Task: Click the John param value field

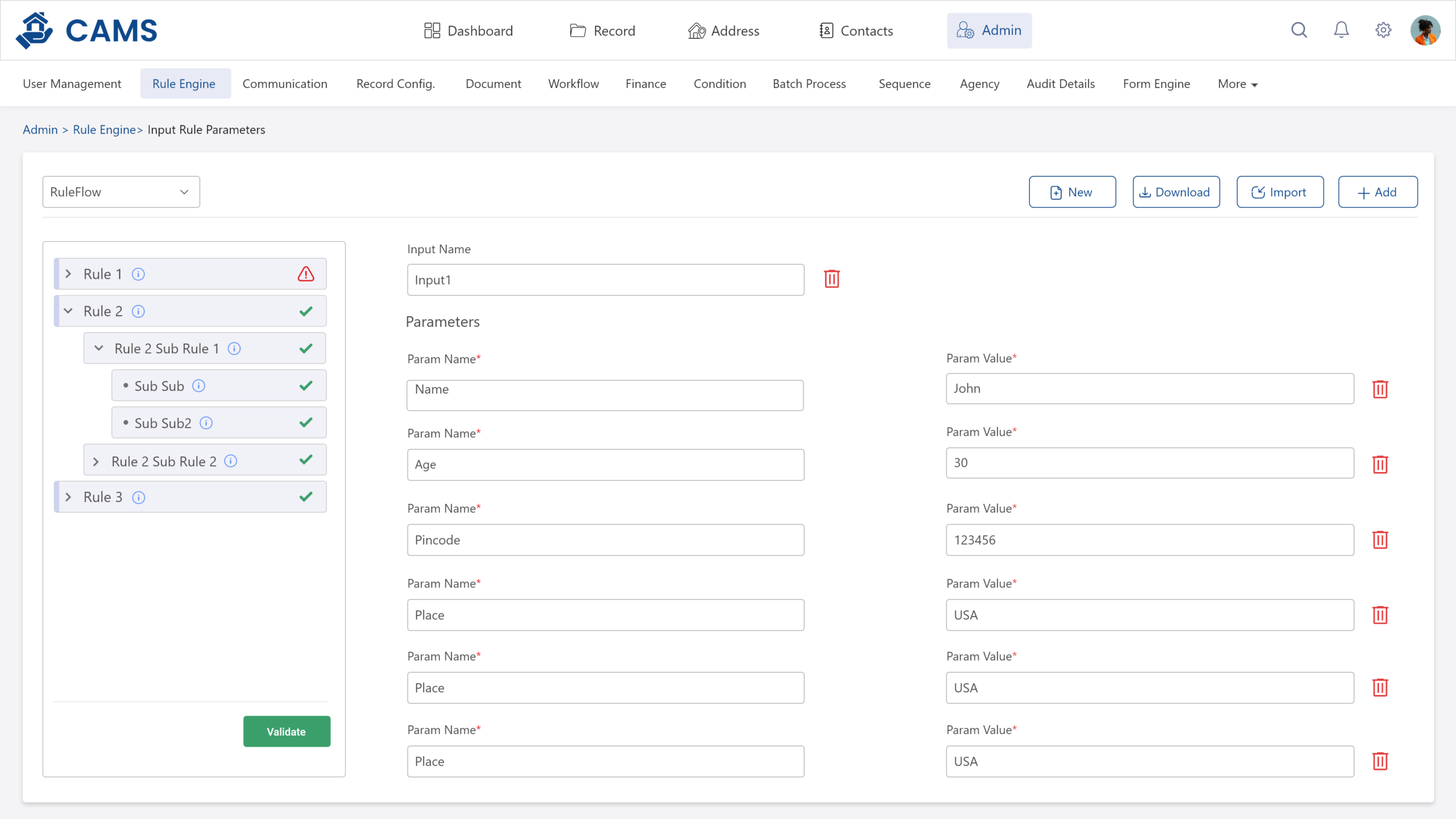Action: [x=1149, y=389]
